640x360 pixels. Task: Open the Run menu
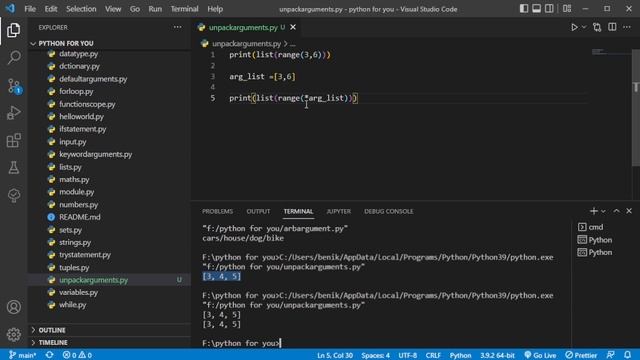(155, 9)
